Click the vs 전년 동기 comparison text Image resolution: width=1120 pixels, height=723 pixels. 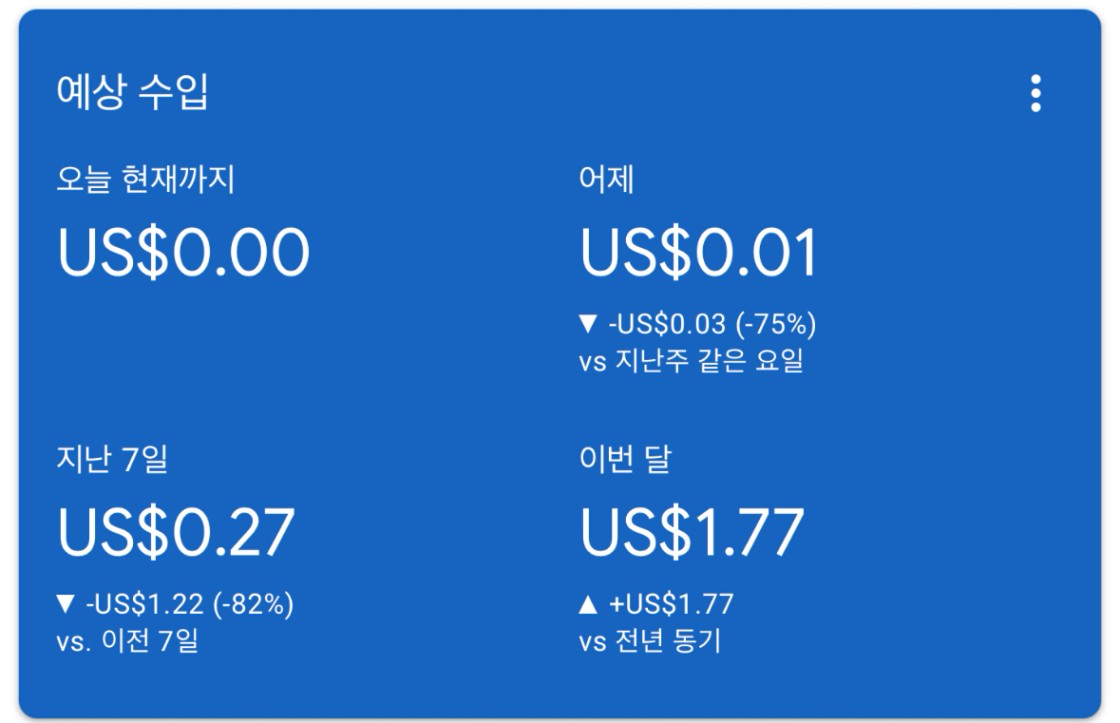point(650,640)
